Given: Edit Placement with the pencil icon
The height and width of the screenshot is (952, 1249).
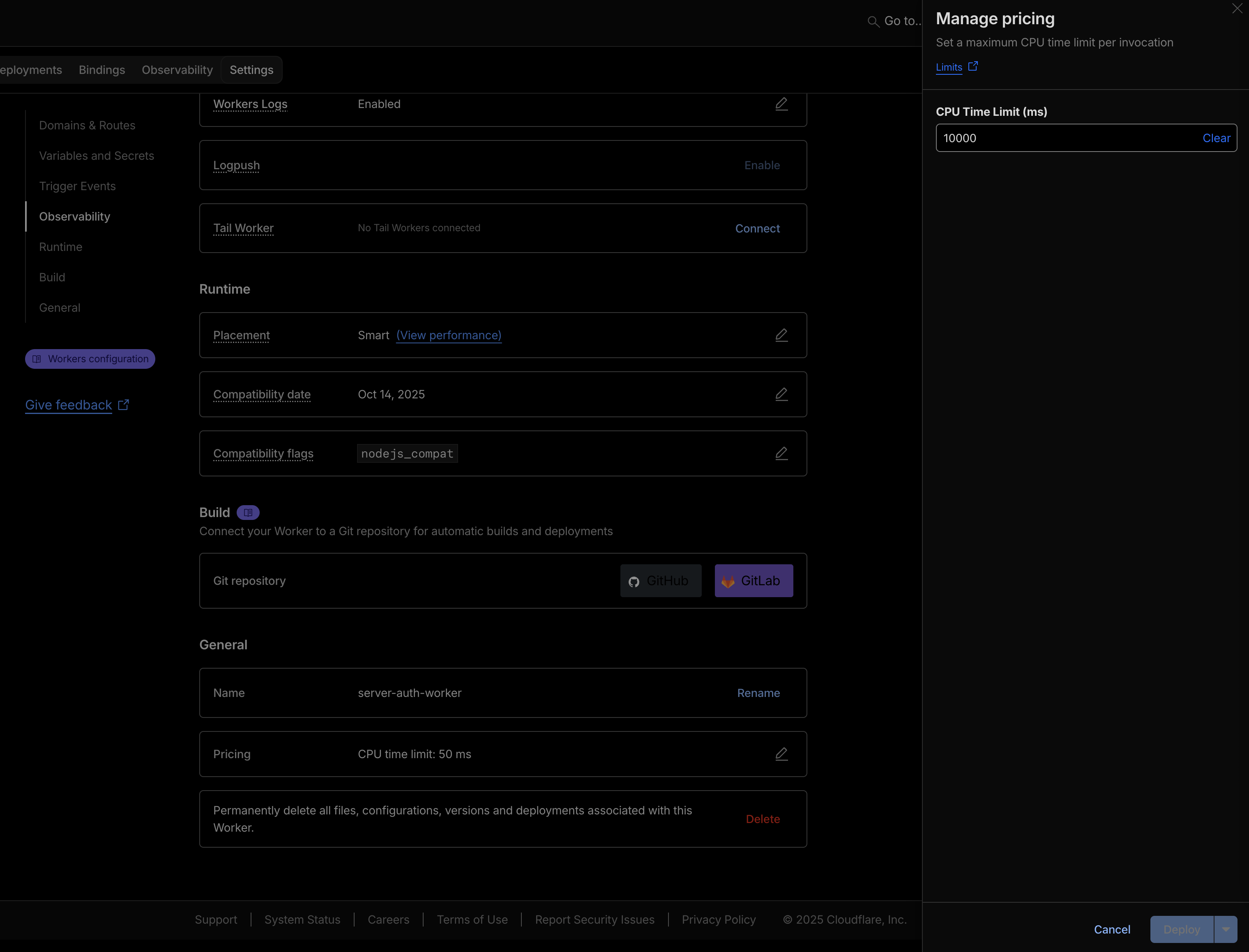Looking at the screenshot, I should click(x=781, y=336).
